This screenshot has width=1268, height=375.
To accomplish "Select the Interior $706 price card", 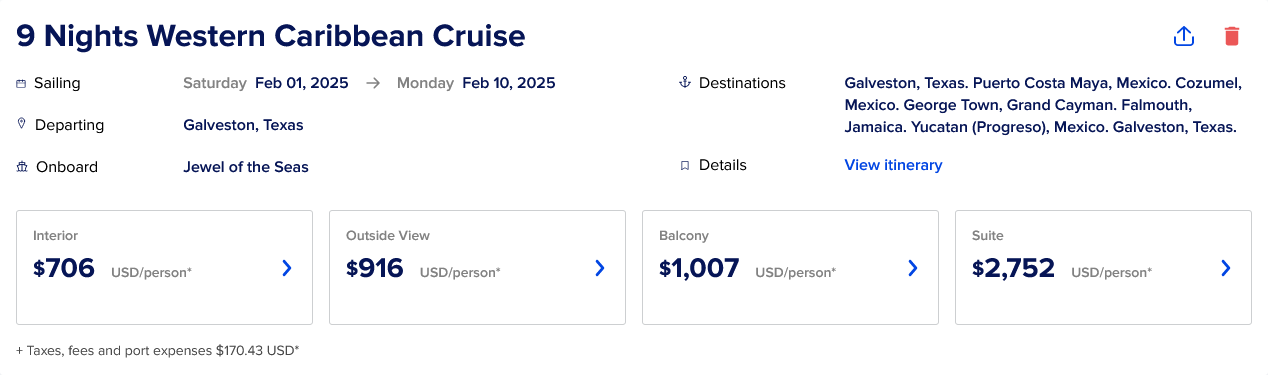I will (165, 267).
